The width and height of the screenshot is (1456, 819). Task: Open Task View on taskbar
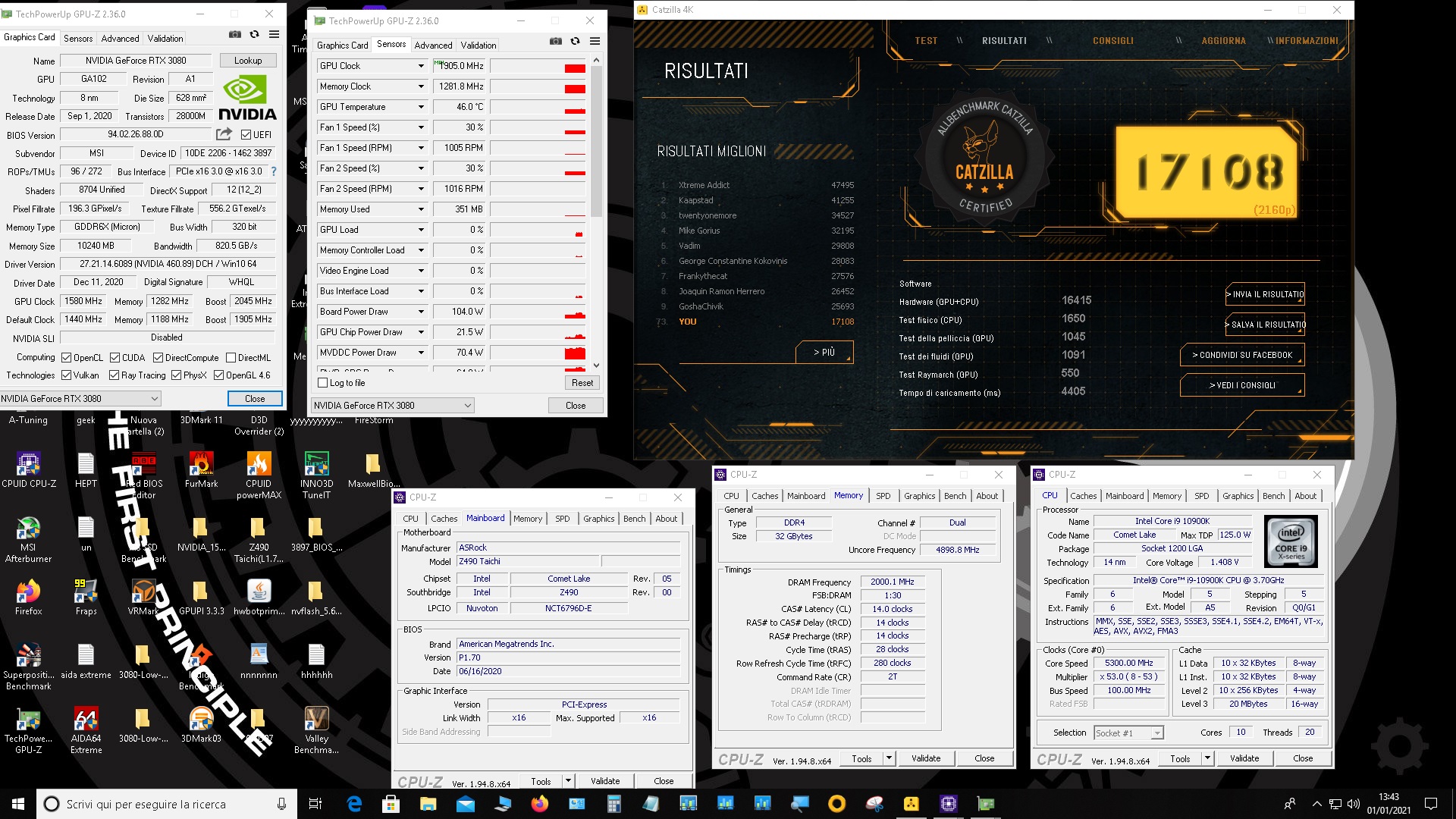click(x=315, y=804)
